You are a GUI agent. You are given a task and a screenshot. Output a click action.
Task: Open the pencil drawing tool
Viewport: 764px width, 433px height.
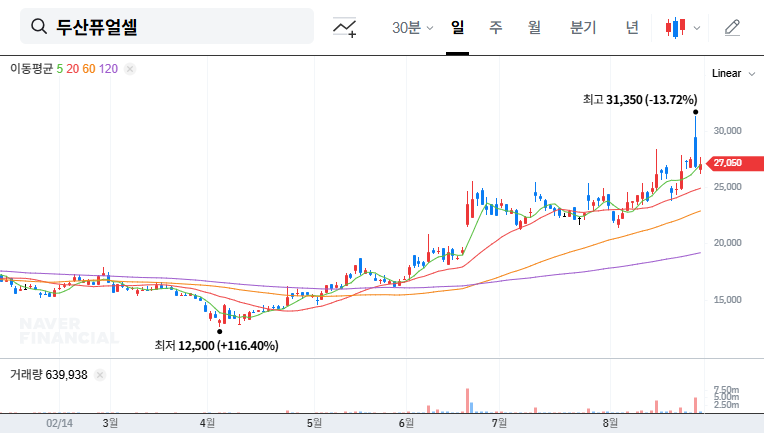[732, 27]
